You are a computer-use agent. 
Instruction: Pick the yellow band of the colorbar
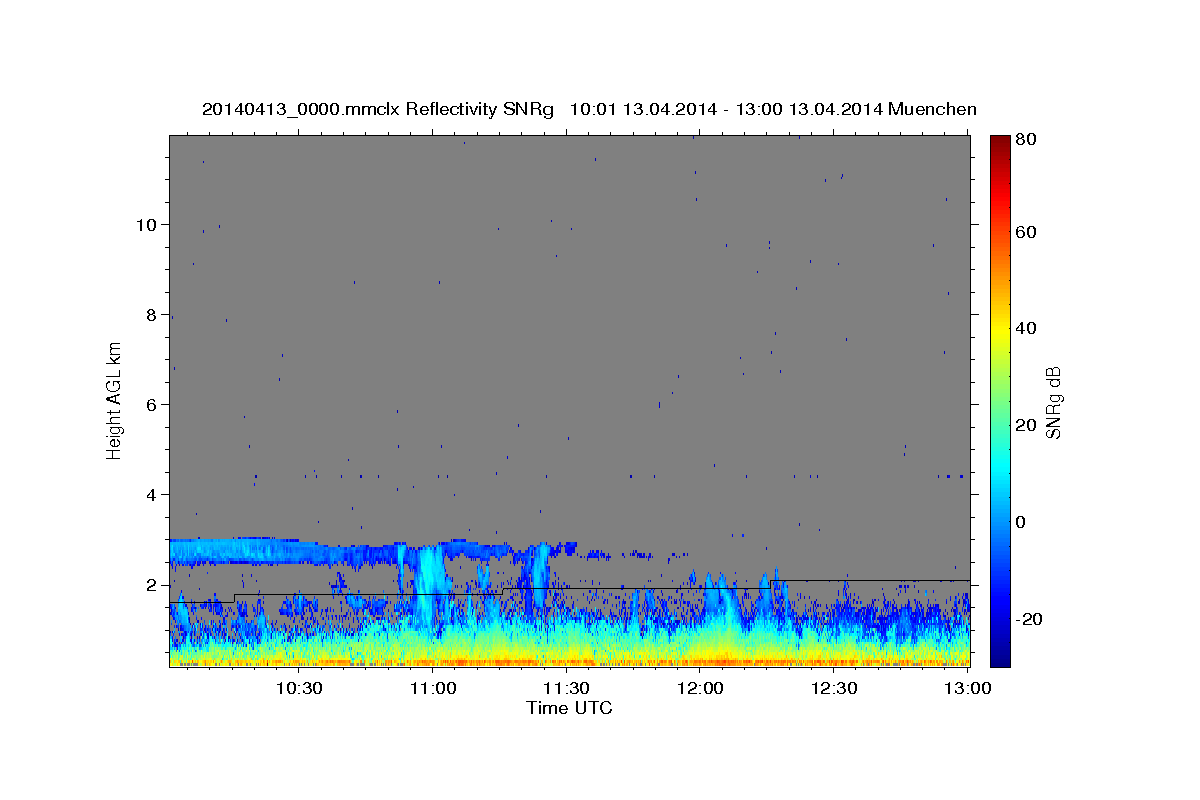pyautogui.click(x=999, y=330)
